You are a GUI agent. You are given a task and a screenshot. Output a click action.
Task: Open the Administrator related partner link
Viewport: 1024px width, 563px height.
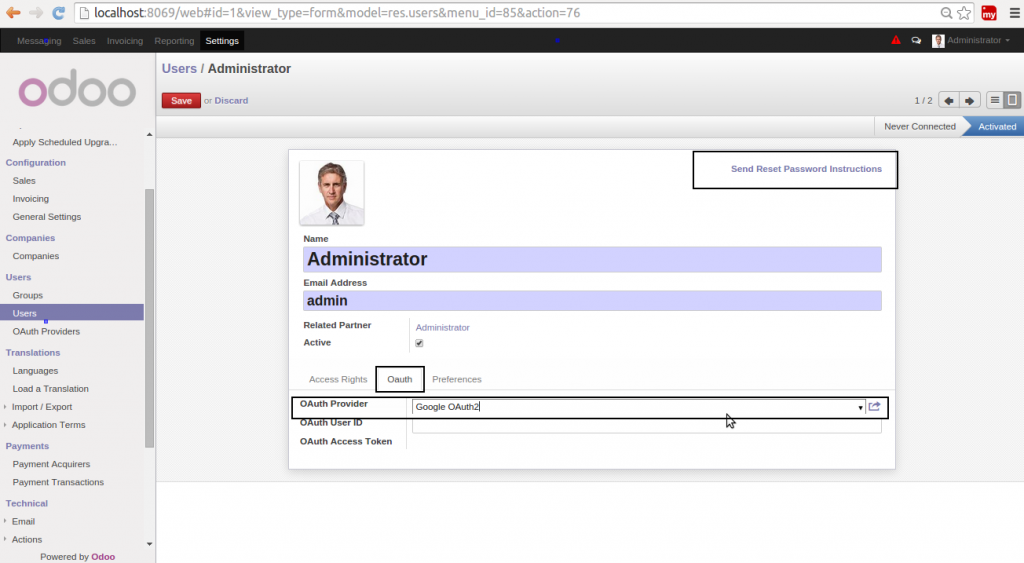click(x=442, y=328)
